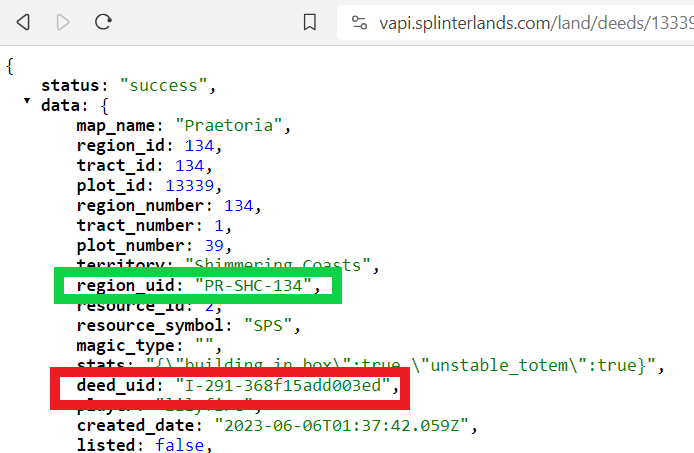Image resolution: width=694 pixels, height=453 pixels.
Task: Click the plot_number value 39
Action: click(x=214, y=245)
